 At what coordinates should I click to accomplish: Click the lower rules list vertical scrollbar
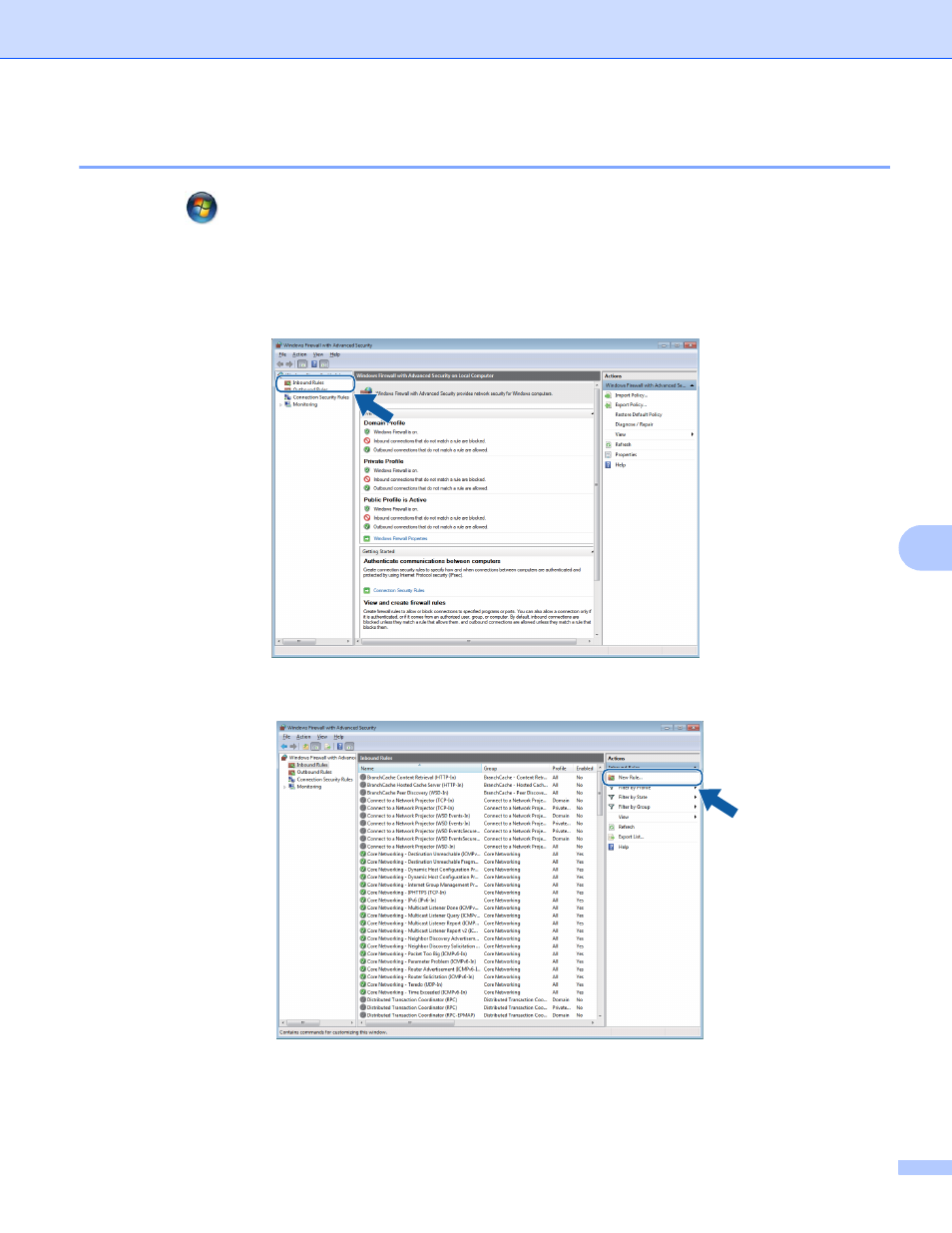pyautogui.click(x=601, y=892)
